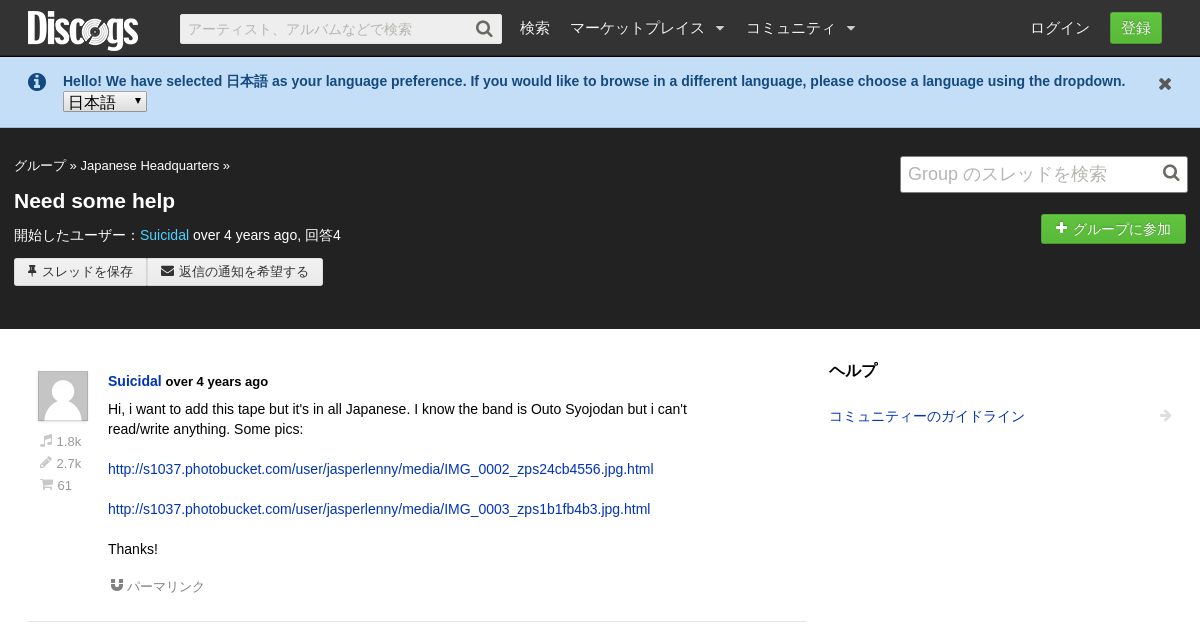Click the ログイン link
This screenshot has width=1200, height=630.
pos(1060,28)
